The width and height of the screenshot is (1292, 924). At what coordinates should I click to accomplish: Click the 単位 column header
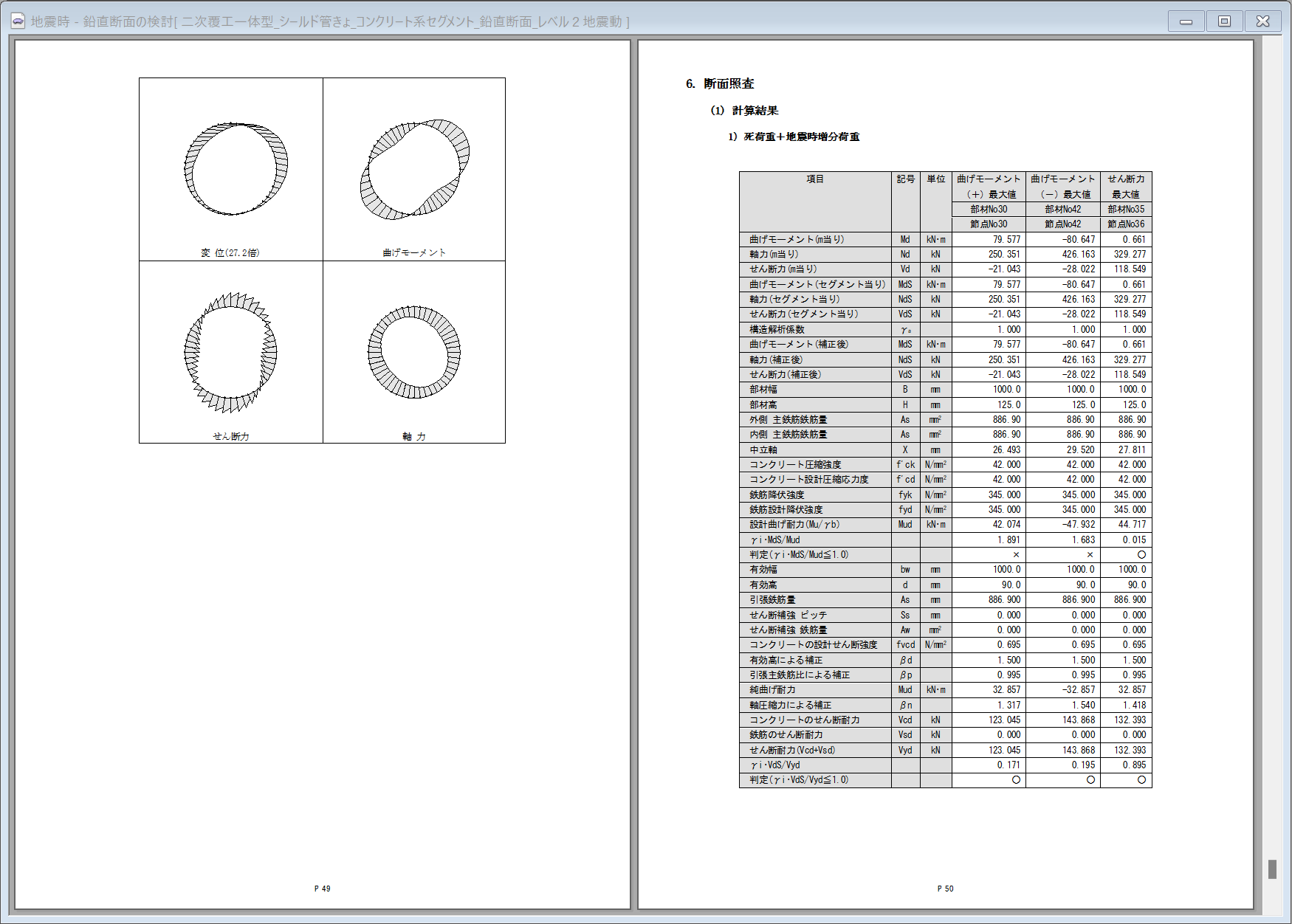point(935,179)
